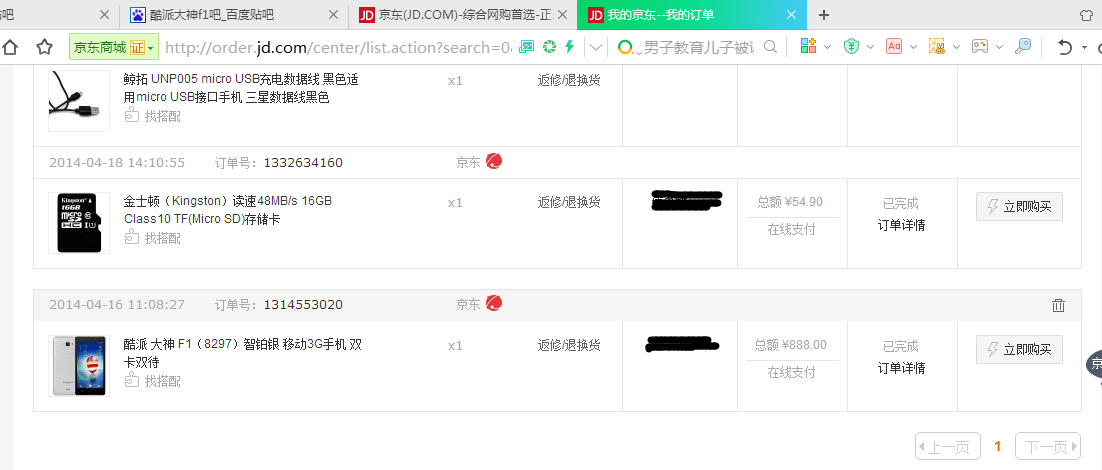
Task: Click the red Aa translation icon
Action: point(894,47)
